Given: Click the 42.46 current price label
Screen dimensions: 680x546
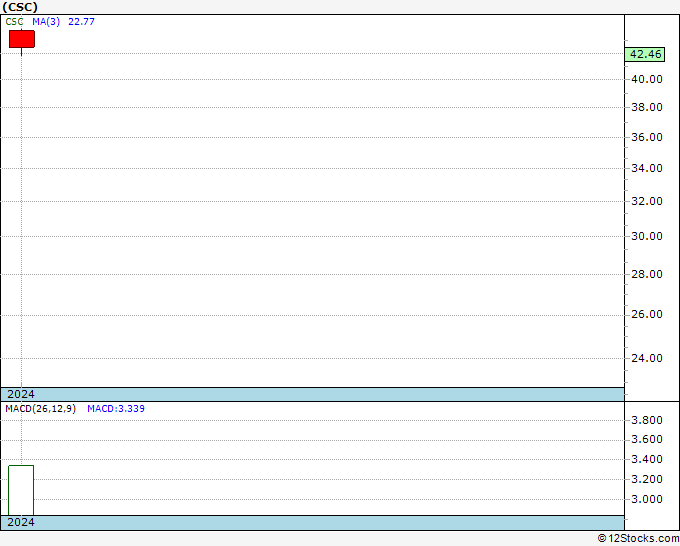Looking at the screenshot, I should pyautogui.click(x=645, y=54).
